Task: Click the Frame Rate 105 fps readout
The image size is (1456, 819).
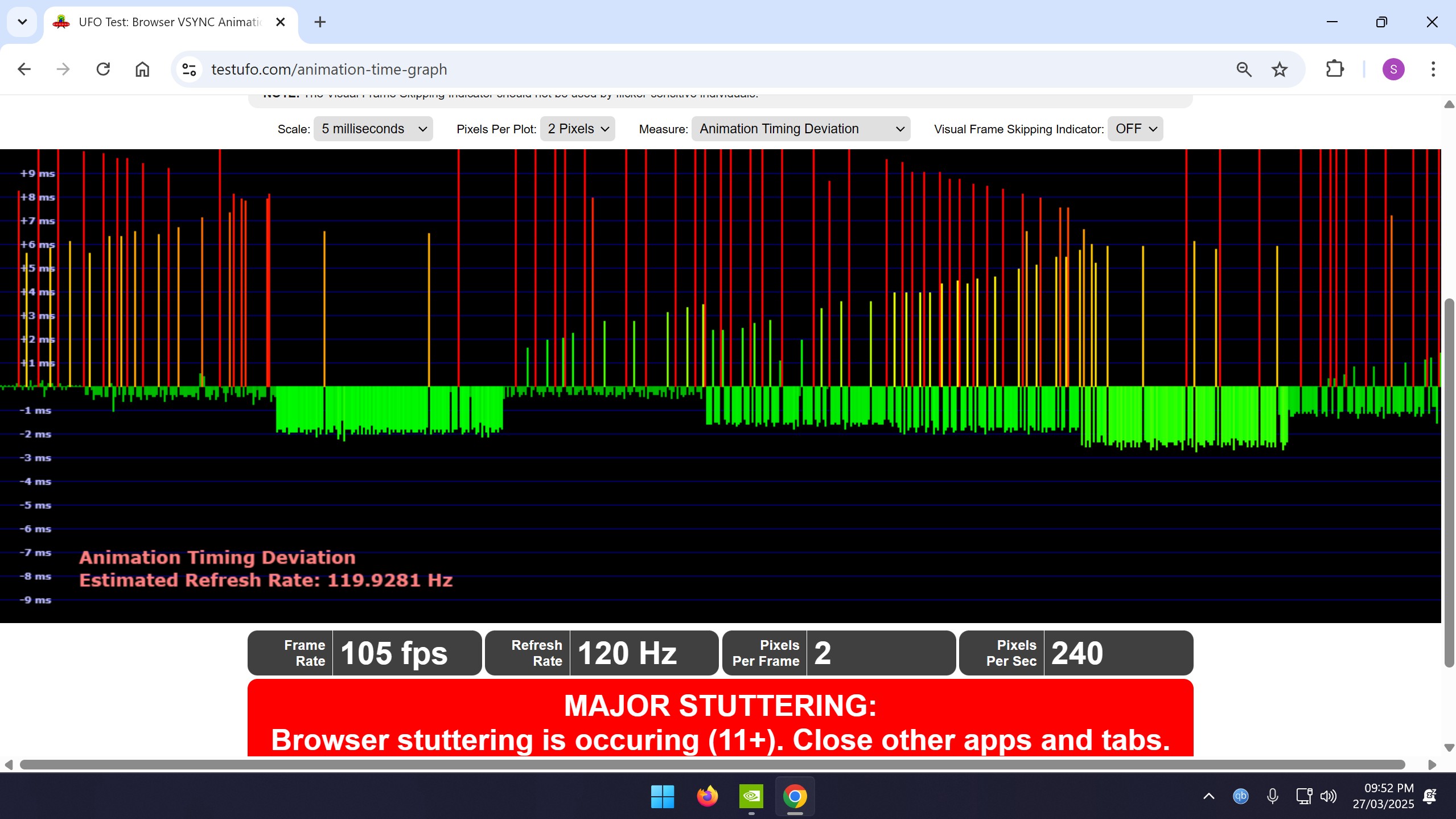Action: pos(365,653)
